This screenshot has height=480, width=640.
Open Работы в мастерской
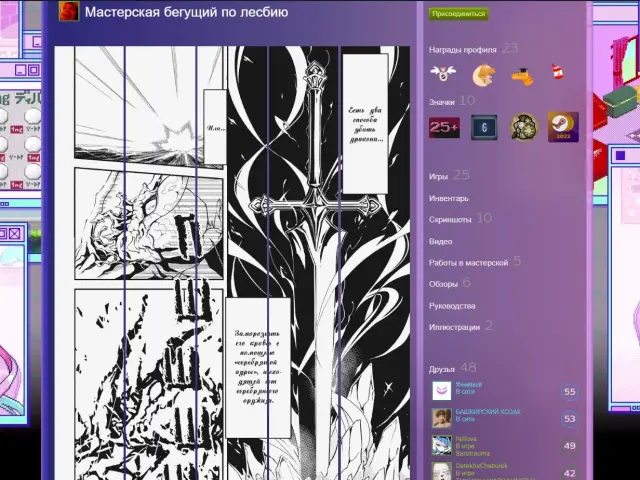(468, 262)
